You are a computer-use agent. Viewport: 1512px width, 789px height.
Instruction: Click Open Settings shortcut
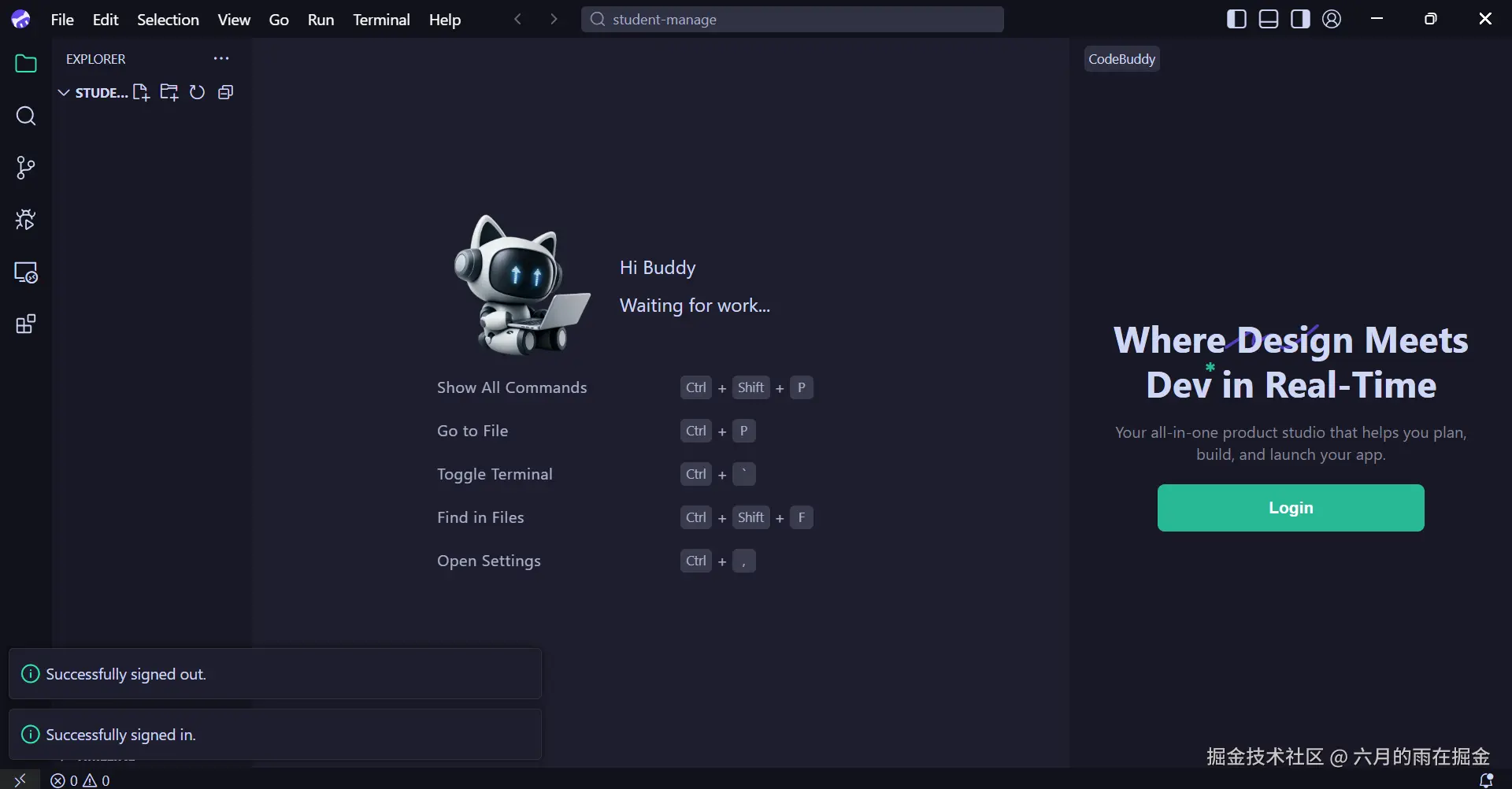click(x=489, y=561)
